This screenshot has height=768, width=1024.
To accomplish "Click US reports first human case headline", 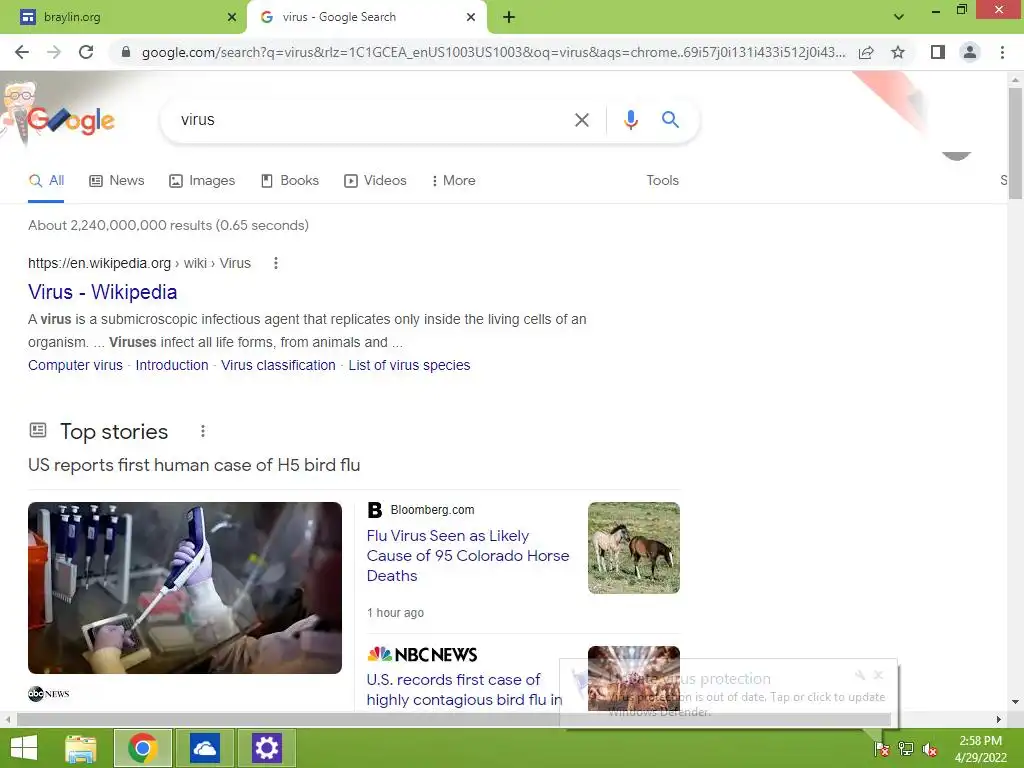I will pos(194,465).
